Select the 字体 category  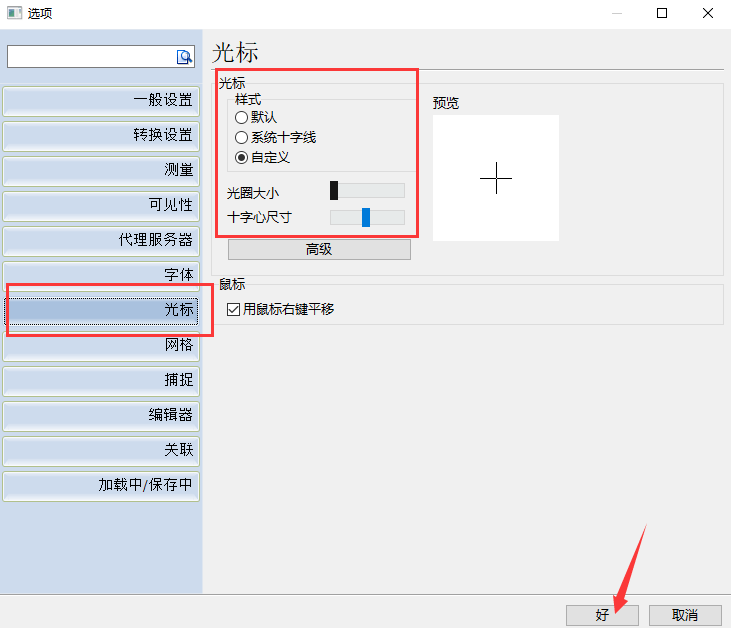pyautogui.click(x=100, y=275)
